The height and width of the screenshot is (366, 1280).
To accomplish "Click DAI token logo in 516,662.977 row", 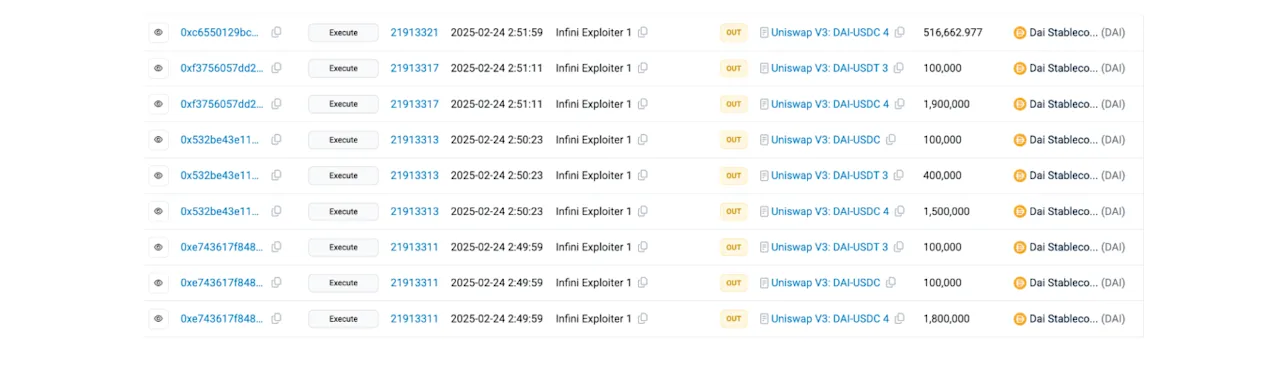I will (x=1020, y=32).
